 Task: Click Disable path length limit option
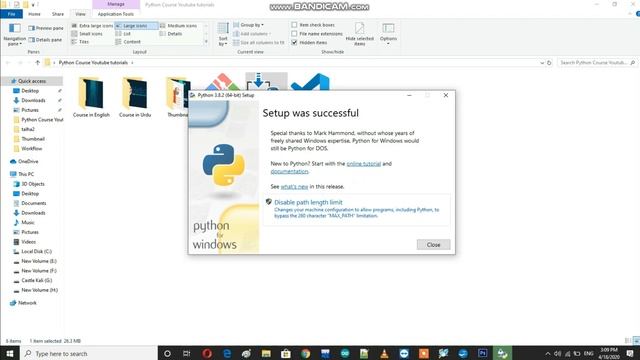(356, 209)
